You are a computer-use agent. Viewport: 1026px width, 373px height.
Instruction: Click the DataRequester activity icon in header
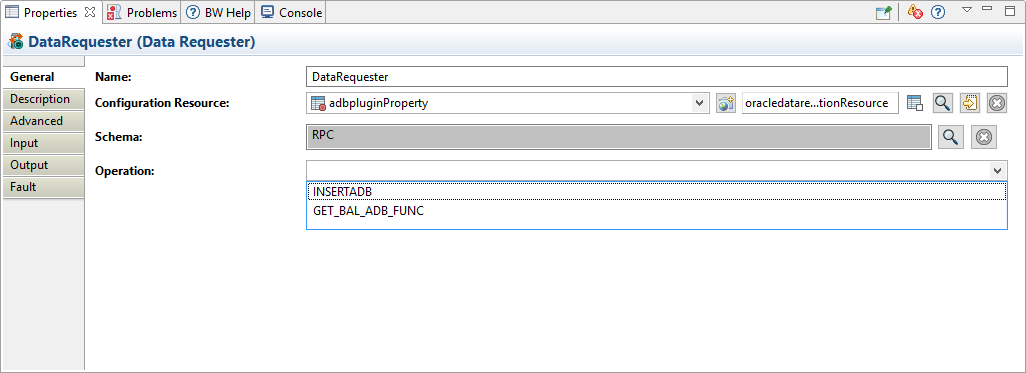click(16, 43)
